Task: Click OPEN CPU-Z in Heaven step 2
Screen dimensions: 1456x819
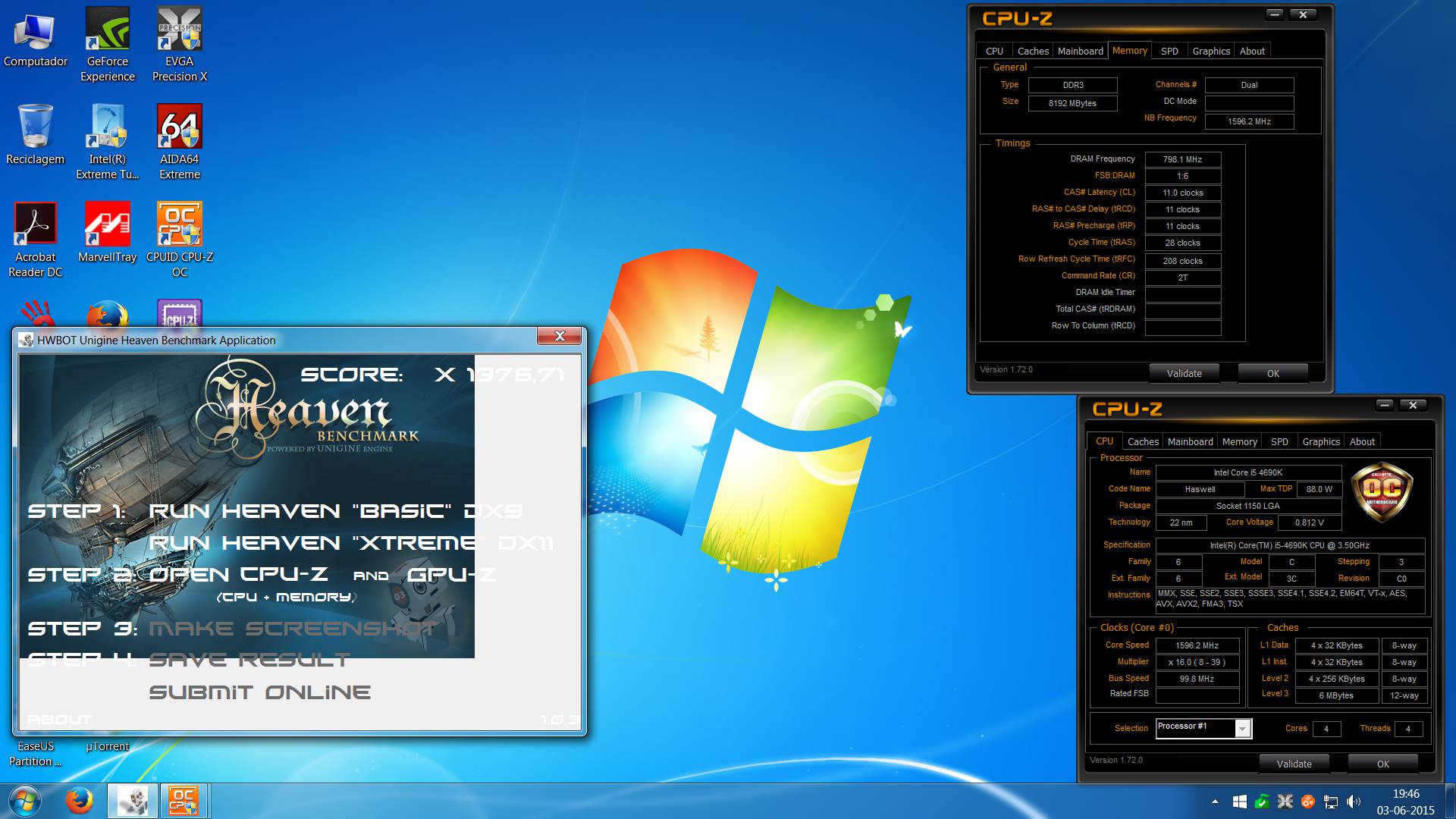Action: (239, 575)
